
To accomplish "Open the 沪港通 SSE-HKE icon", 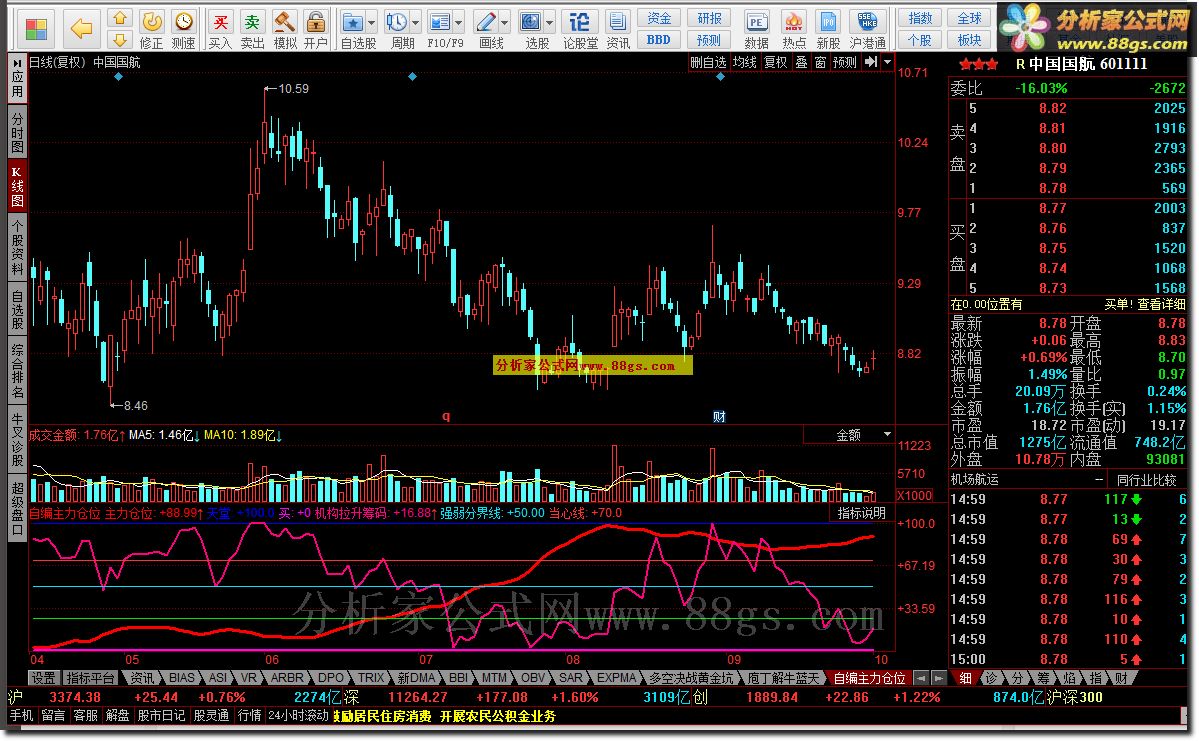I will click(x=867, y=29).
